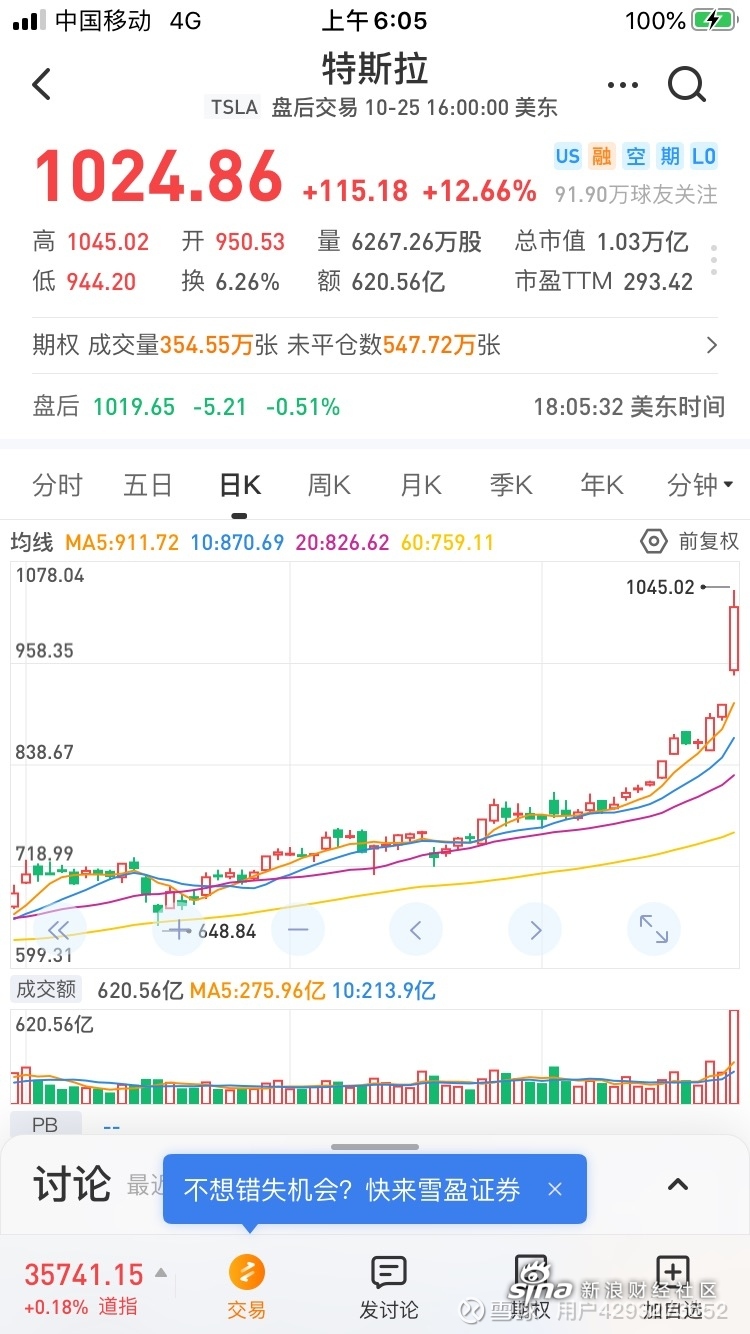Tap the orange 交易 trade icon
Screen dimensions: 750x1334
point(247,1272)
